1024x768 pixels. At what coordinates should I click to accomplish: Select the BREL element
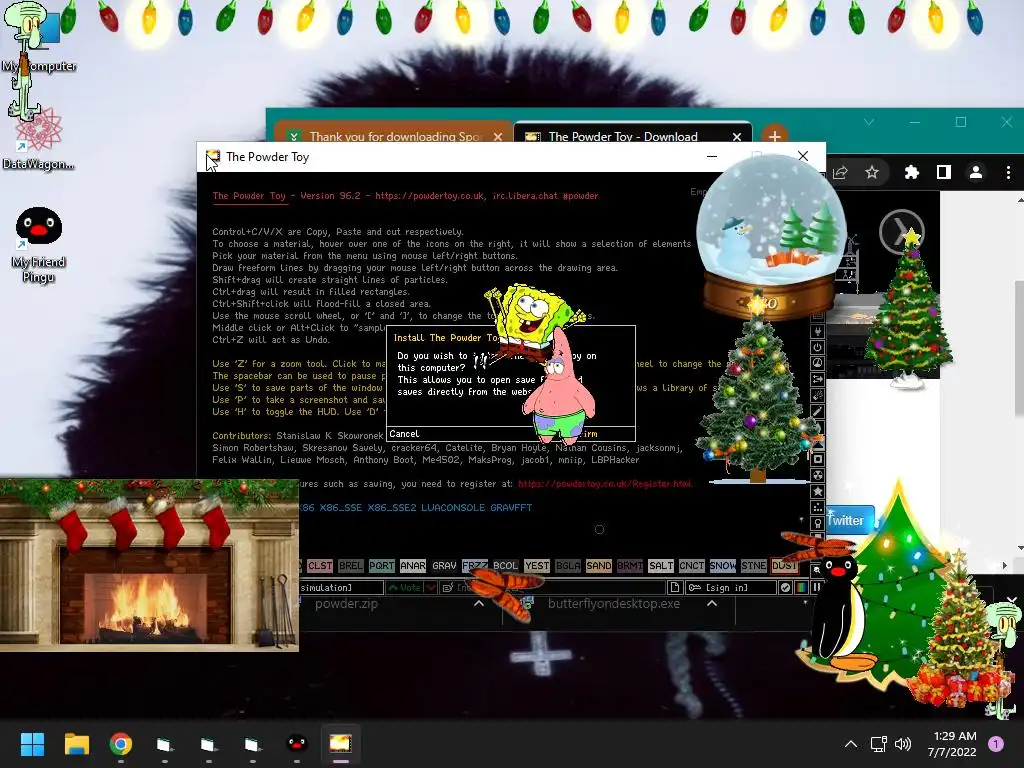pyautogui.click(x=351, y=566)
